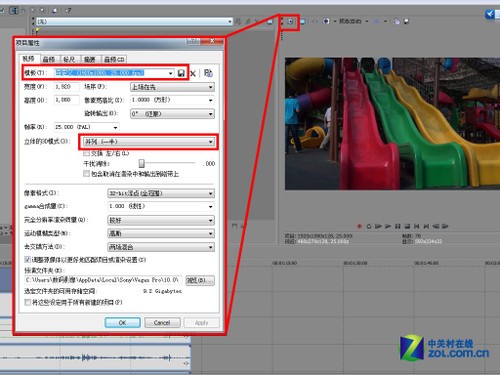Uncheck adjust source media to match project checkbox
The width and height of the screenshot is (500, 375).
[x=28, y=259]
